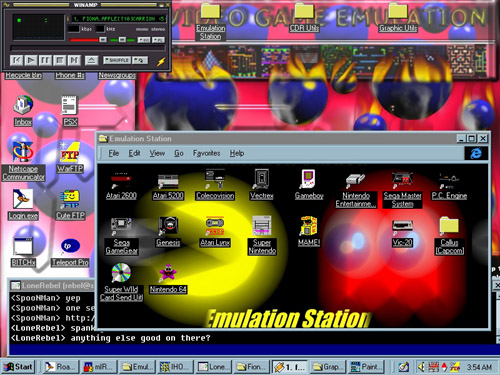Click the Winamp eject/open file button
This screenshot has height=375, width=500.
point(91,60)
